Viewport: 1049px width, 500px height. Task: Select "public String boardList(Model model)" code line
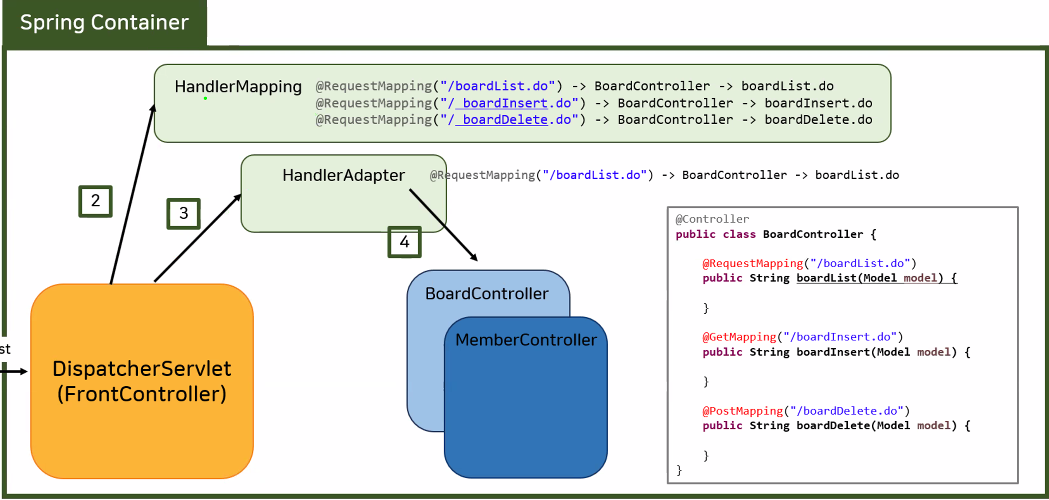point(830,278)
